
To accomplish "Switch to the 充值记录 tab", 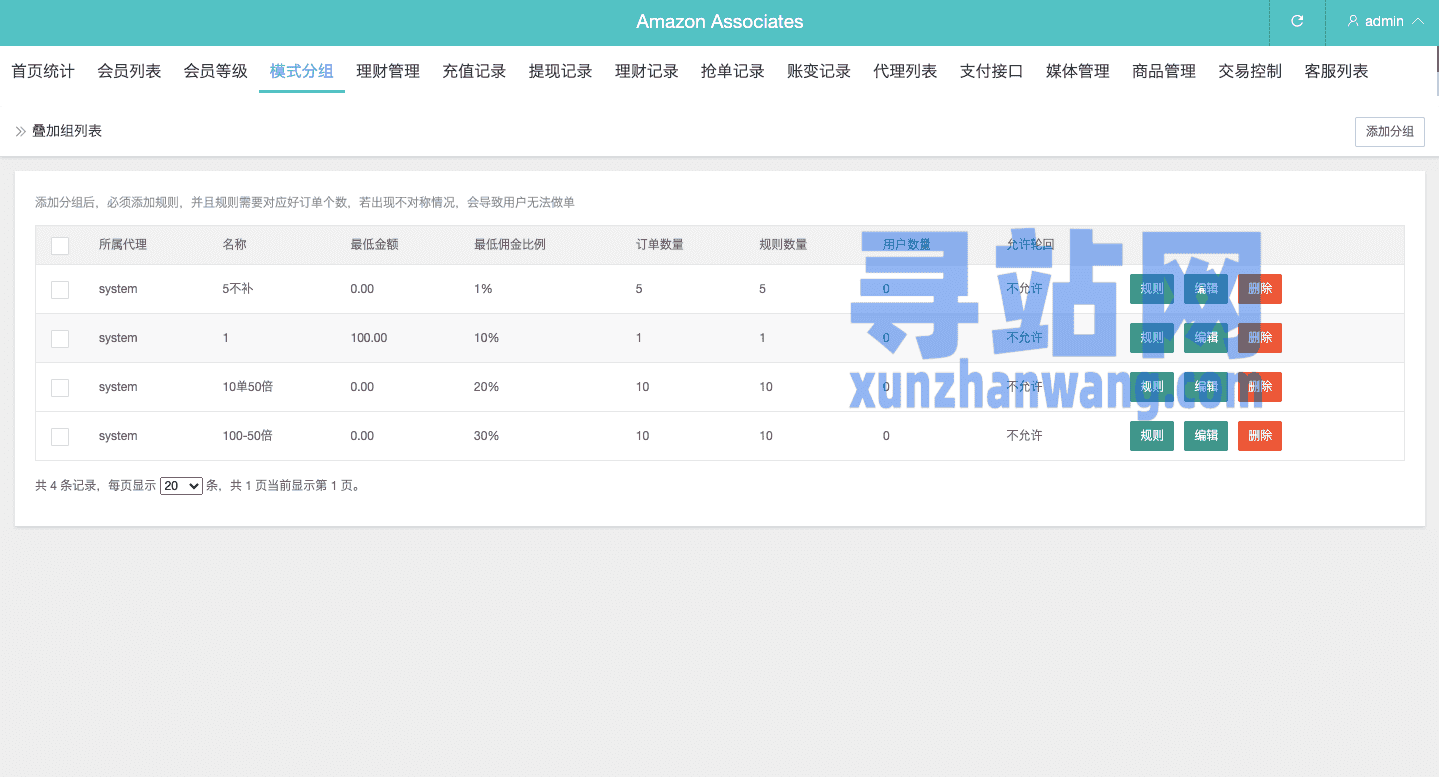I will click(x=474, y=71).
